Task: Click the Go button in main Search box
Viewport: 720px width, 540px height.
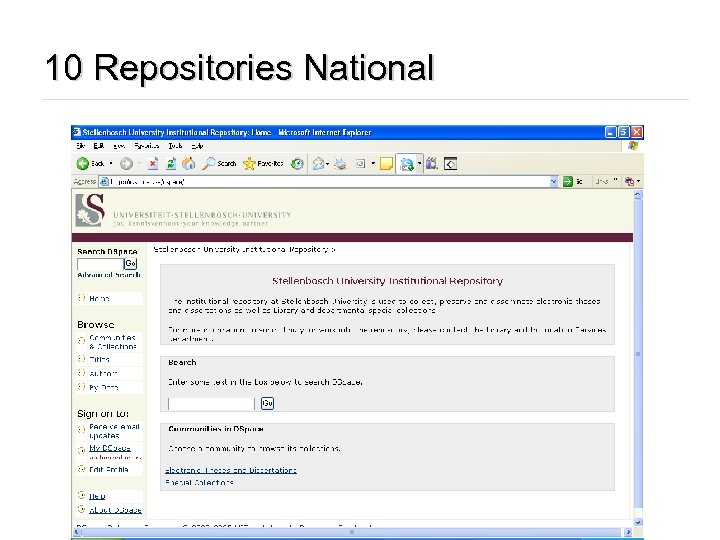Action: [267, 403]
